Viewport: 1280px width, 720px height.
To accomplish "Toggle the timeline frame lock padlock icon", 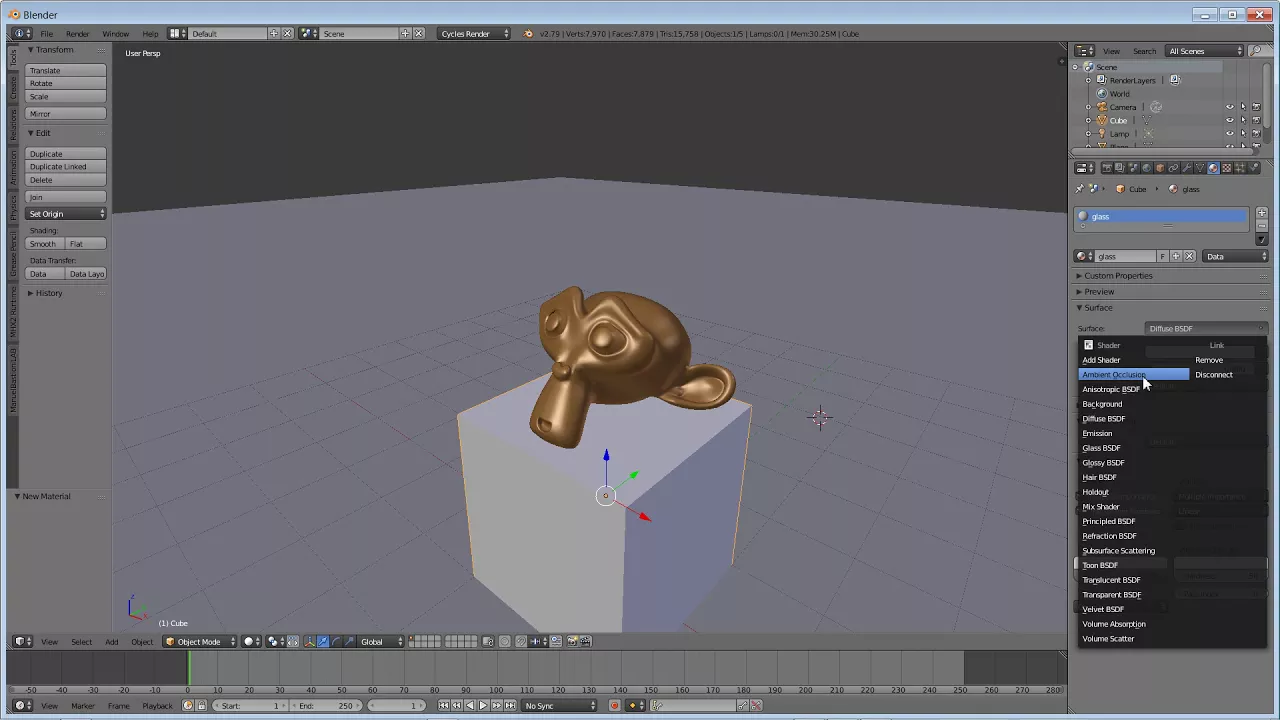I will (202, 706).
